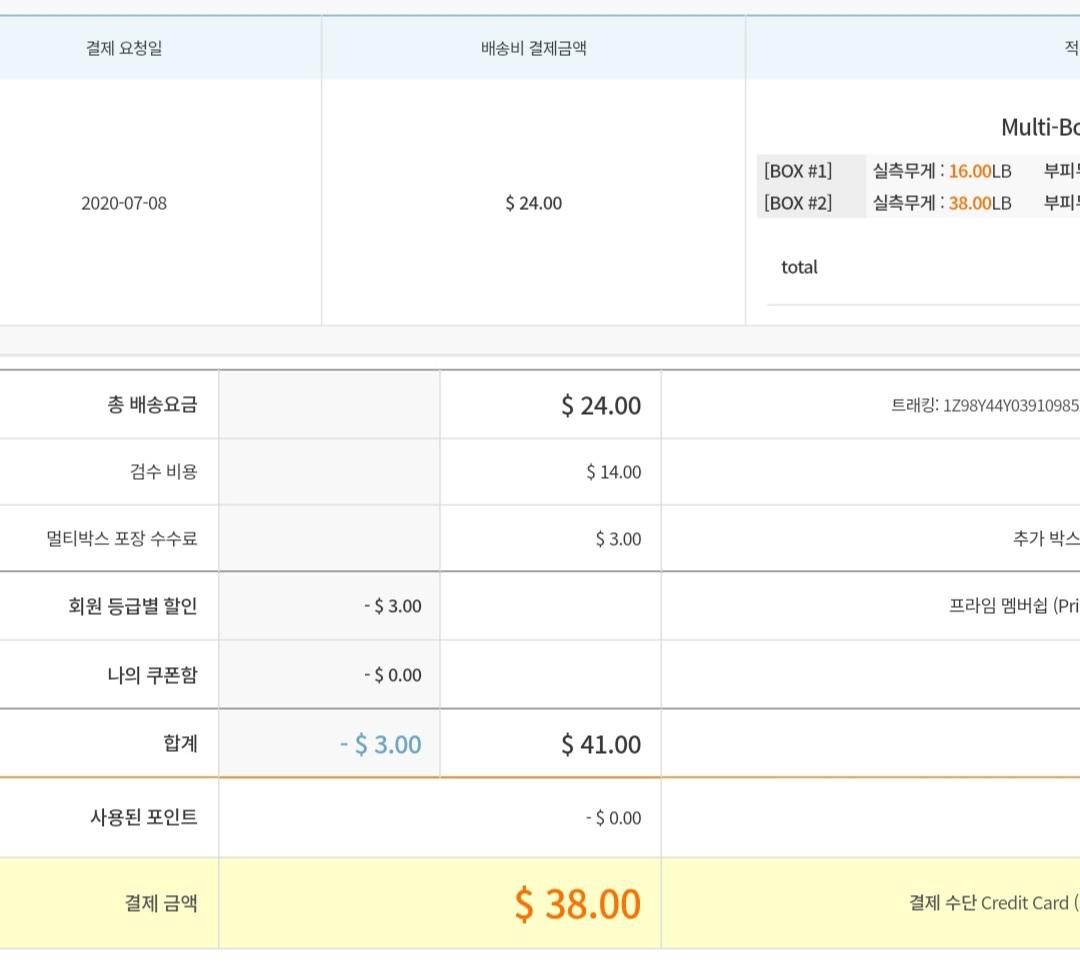Click the 배송비 결제금액 column header
The image size is (1080, 961).
(x=533, y=48)
